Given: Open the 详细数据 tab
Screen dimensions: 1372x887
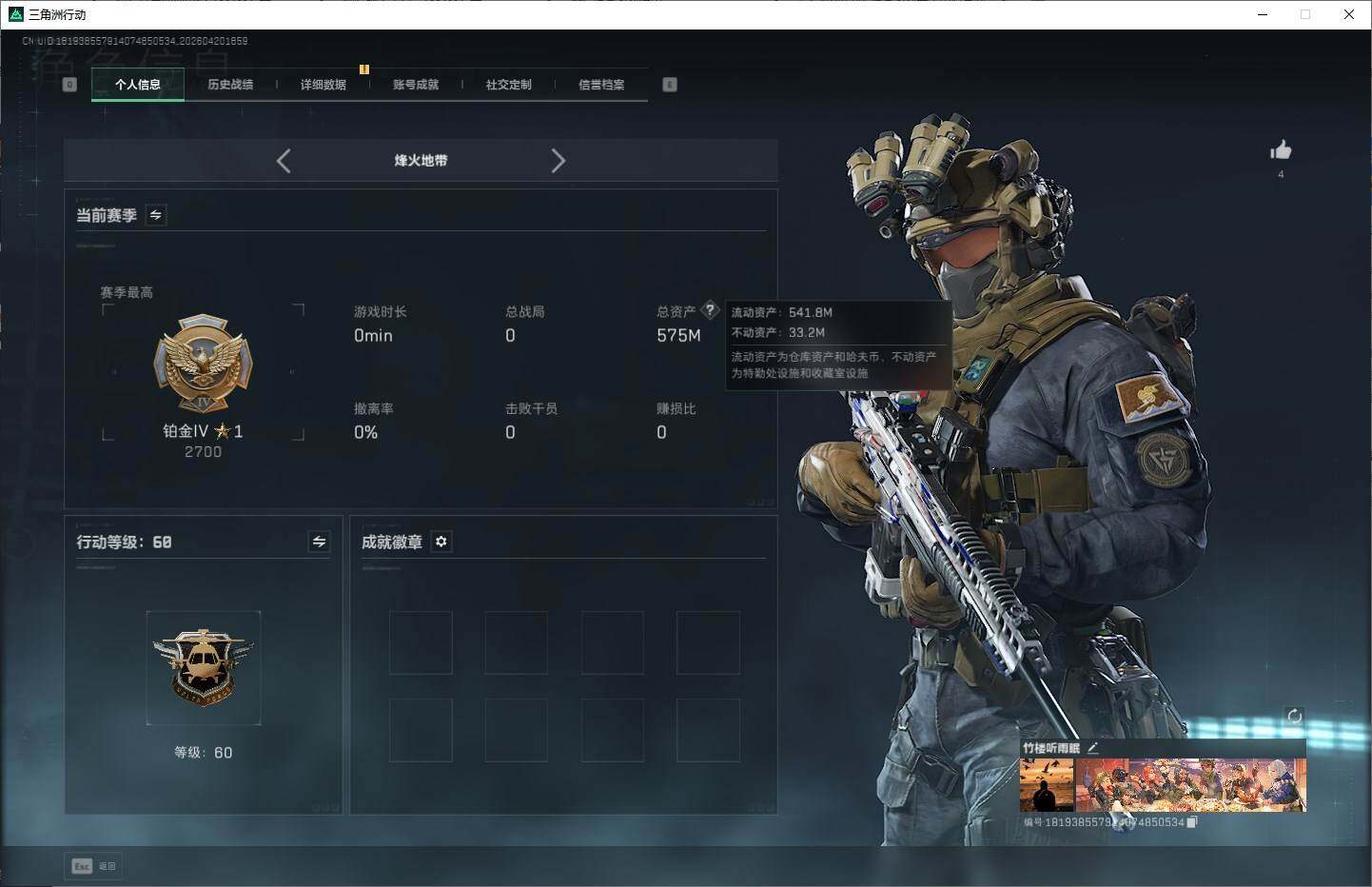Looking at the screenshot, I should pyautogui.click(x=323, y=85).
